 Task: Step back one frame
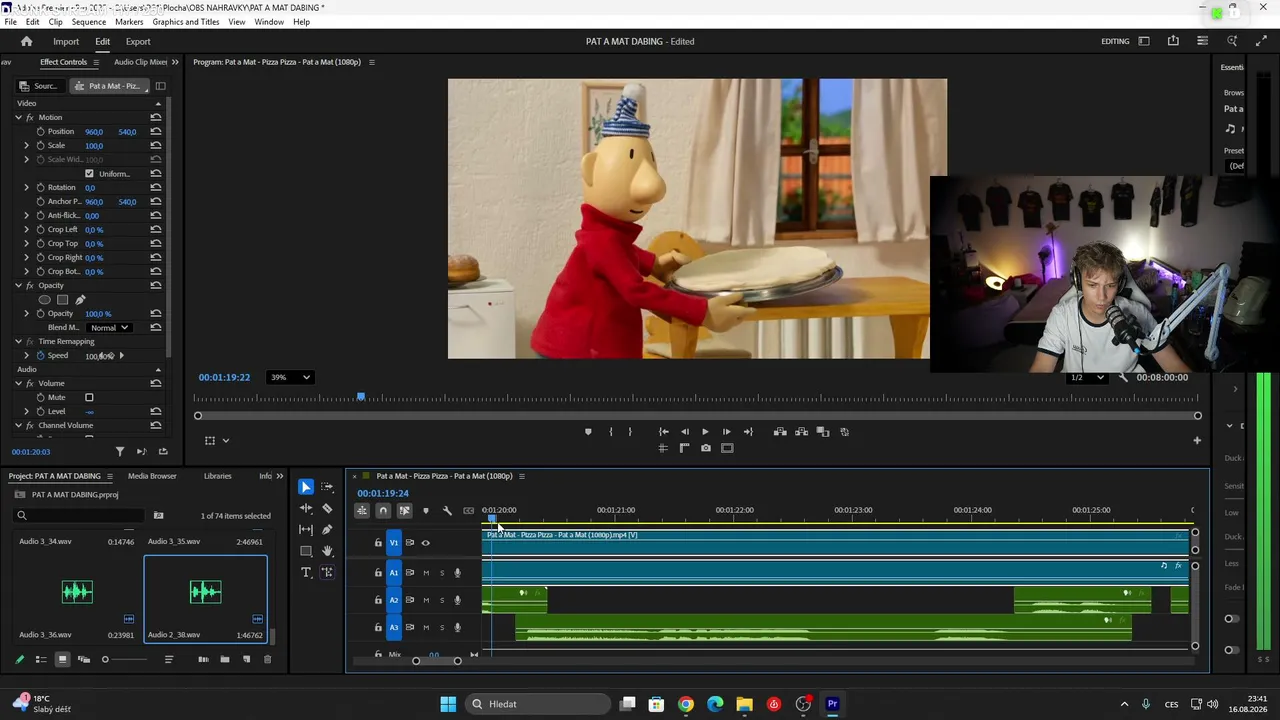click(685, 432)
